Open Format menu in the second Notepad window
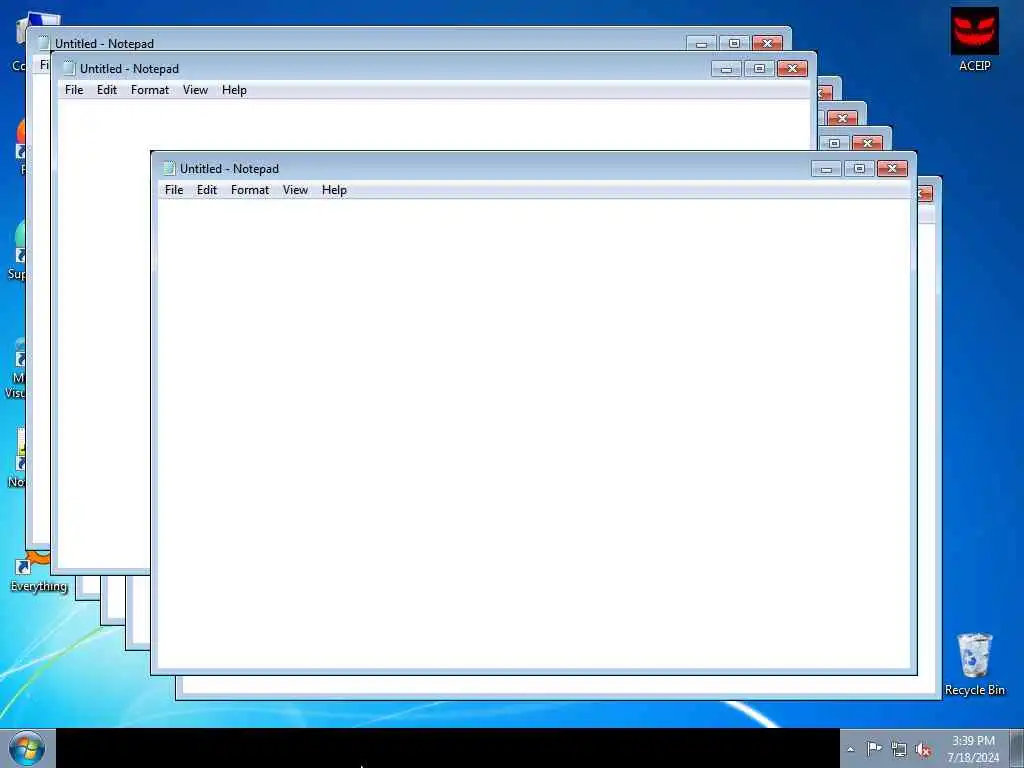Viewport: 1024px width, 768px height. [x=150, y=90]
